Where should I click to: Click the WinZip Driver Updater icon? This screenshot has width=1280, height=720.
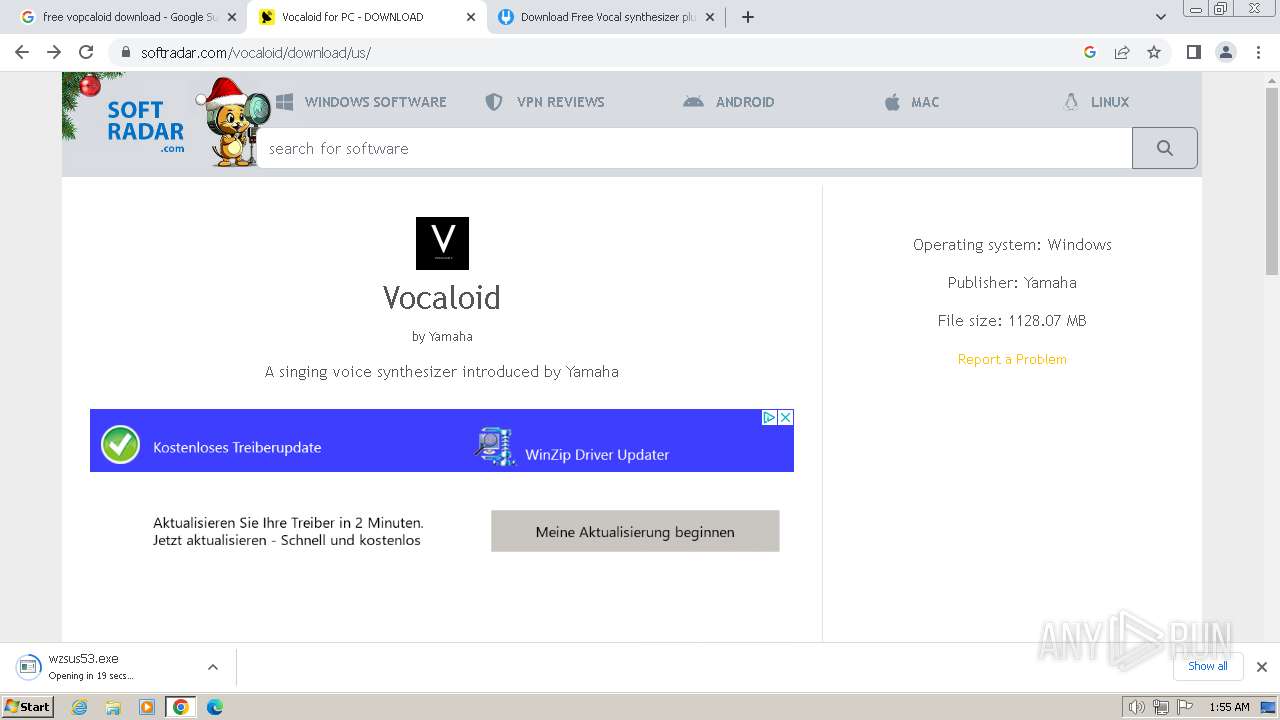pyautogui.click(x=496, y=446)
